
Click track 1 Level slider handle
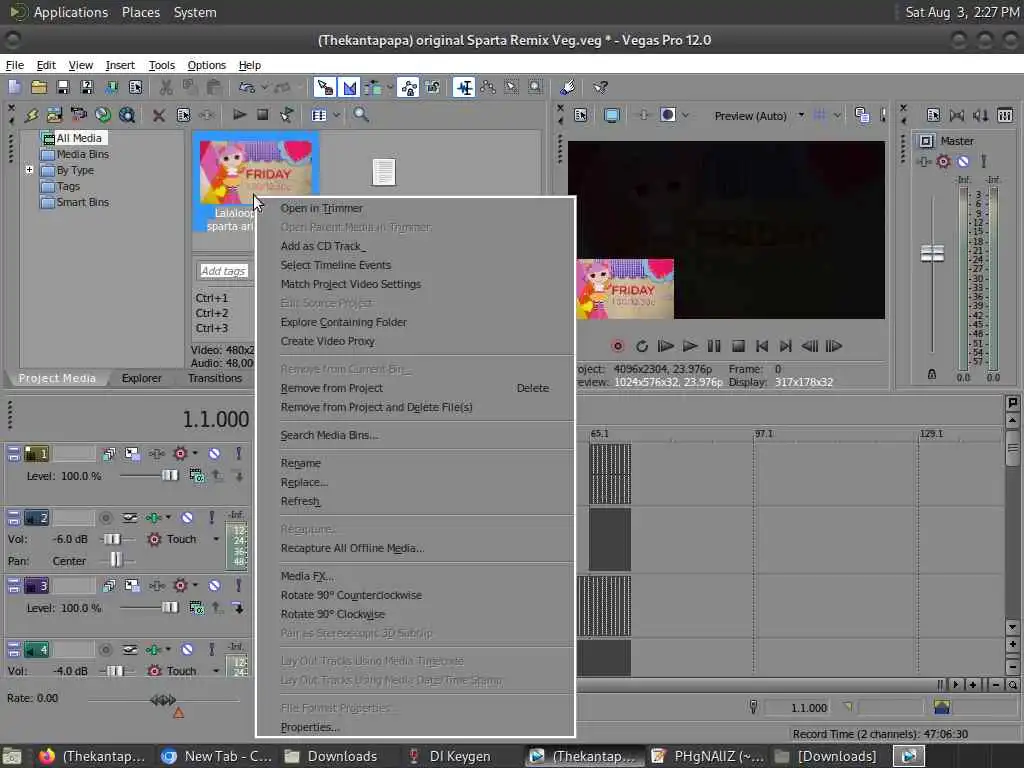170,475
